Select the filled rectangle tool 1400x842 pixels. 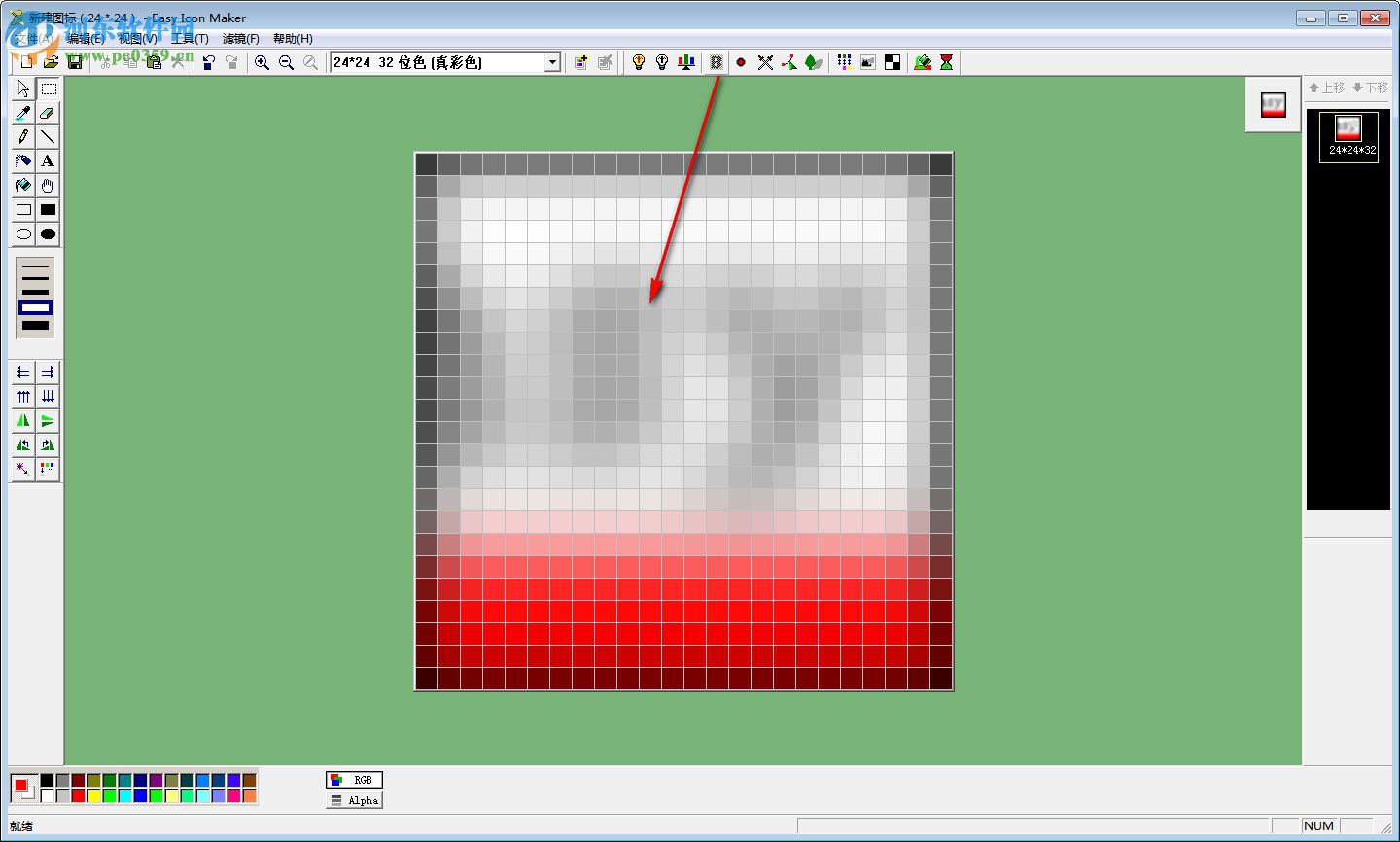coord(48,210)
